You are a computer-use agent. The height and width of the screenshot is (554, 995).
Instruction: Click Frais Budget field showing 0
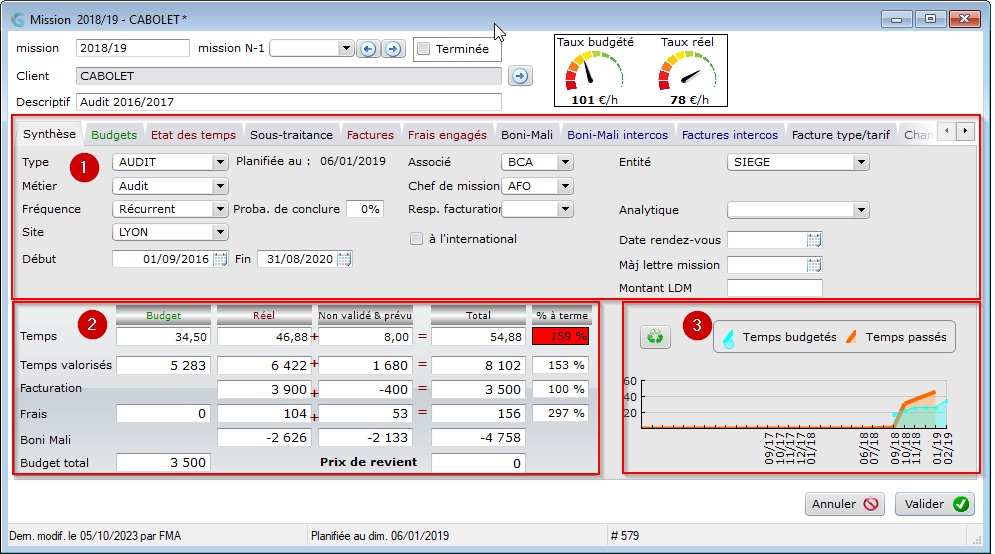click(x=163, y=414)
